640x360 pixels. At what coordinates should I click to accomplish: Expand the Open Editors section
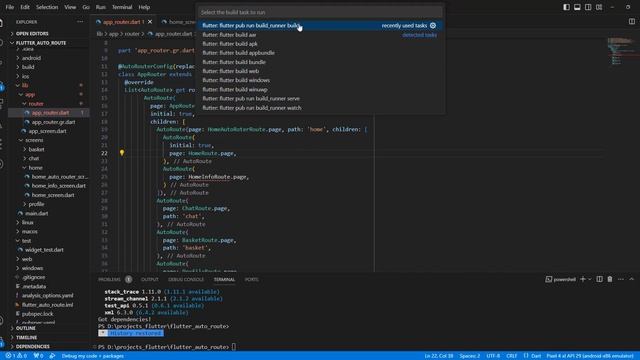click(32, 33)
